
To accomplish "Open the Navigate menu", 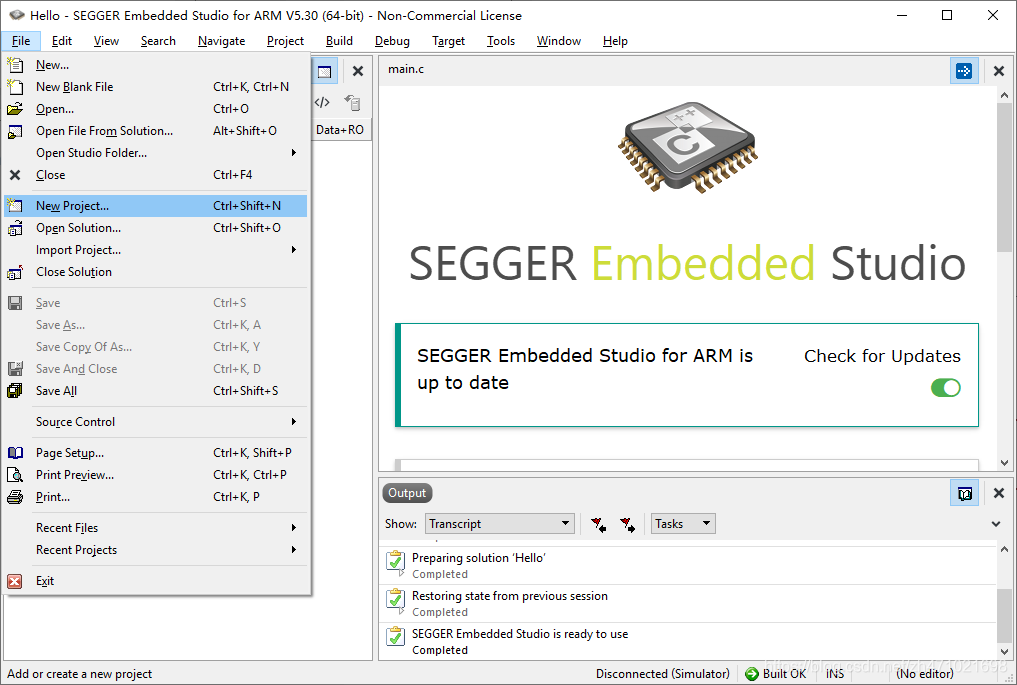I will coord(221,41).
